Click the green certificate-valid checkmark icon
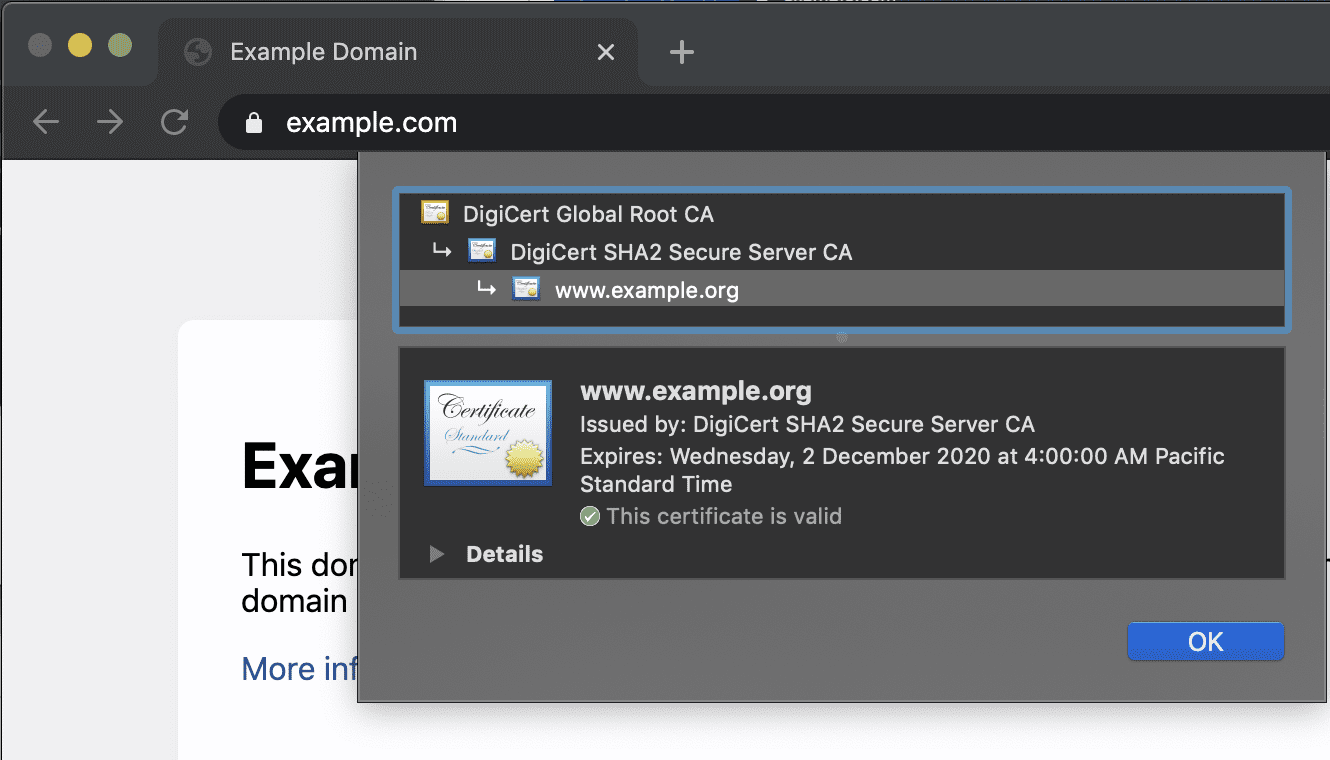This screenshot has height=760, width=1330. click(590, 516)
